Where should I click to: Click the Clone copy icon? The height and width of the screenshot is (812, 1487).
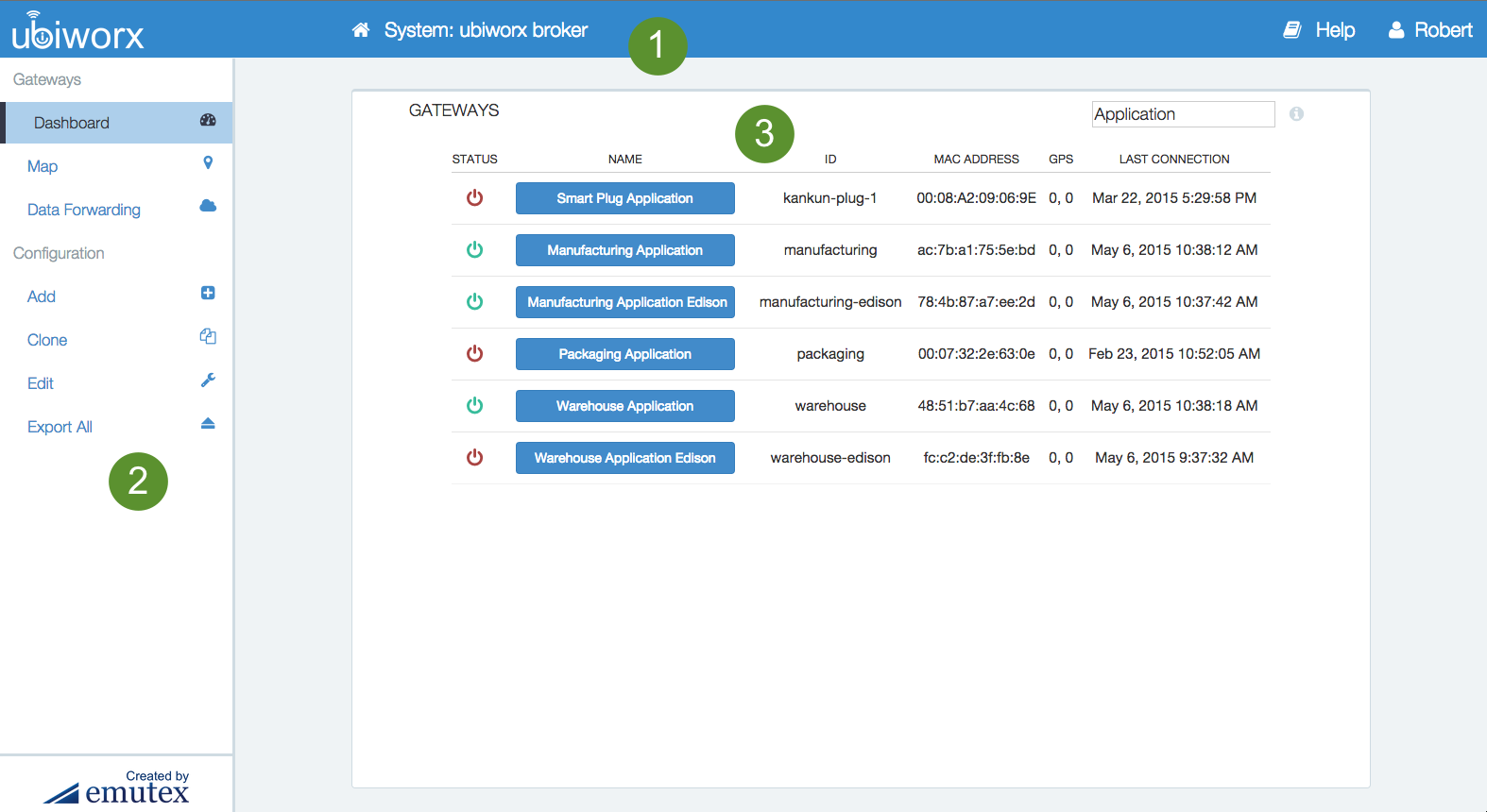208,336
